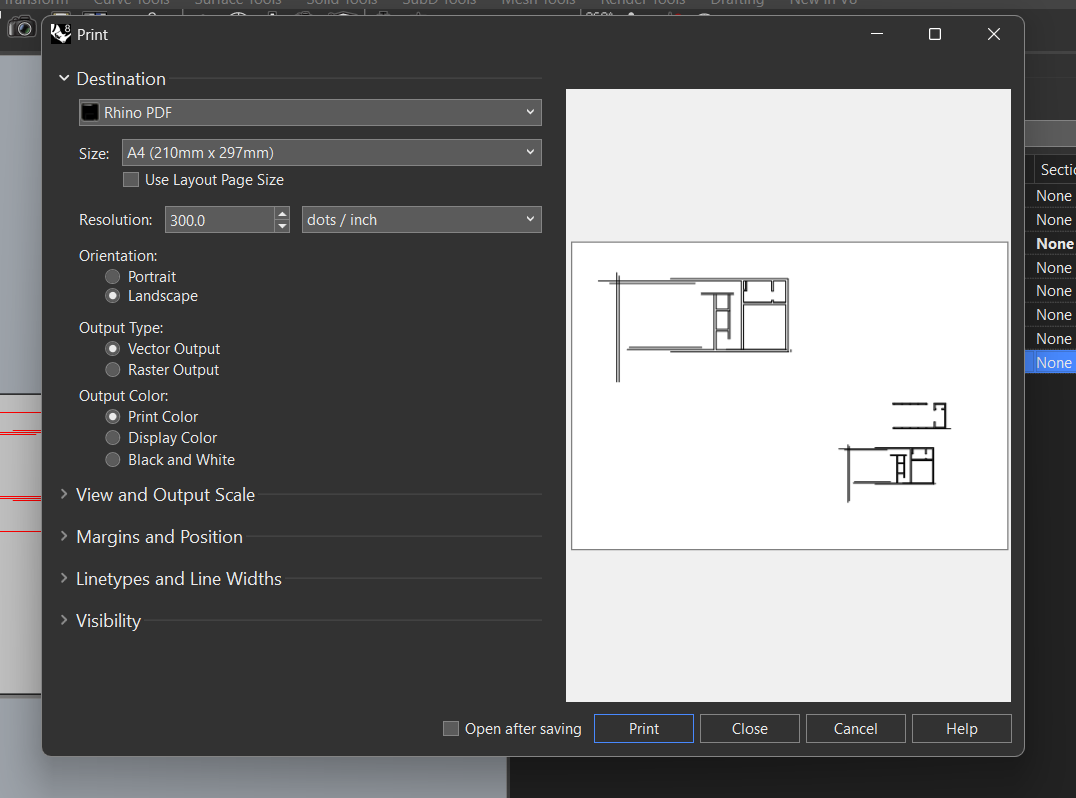Decrease resolution with the down stepper arrow
1076x798 pixels.
(x=282, y=226)
